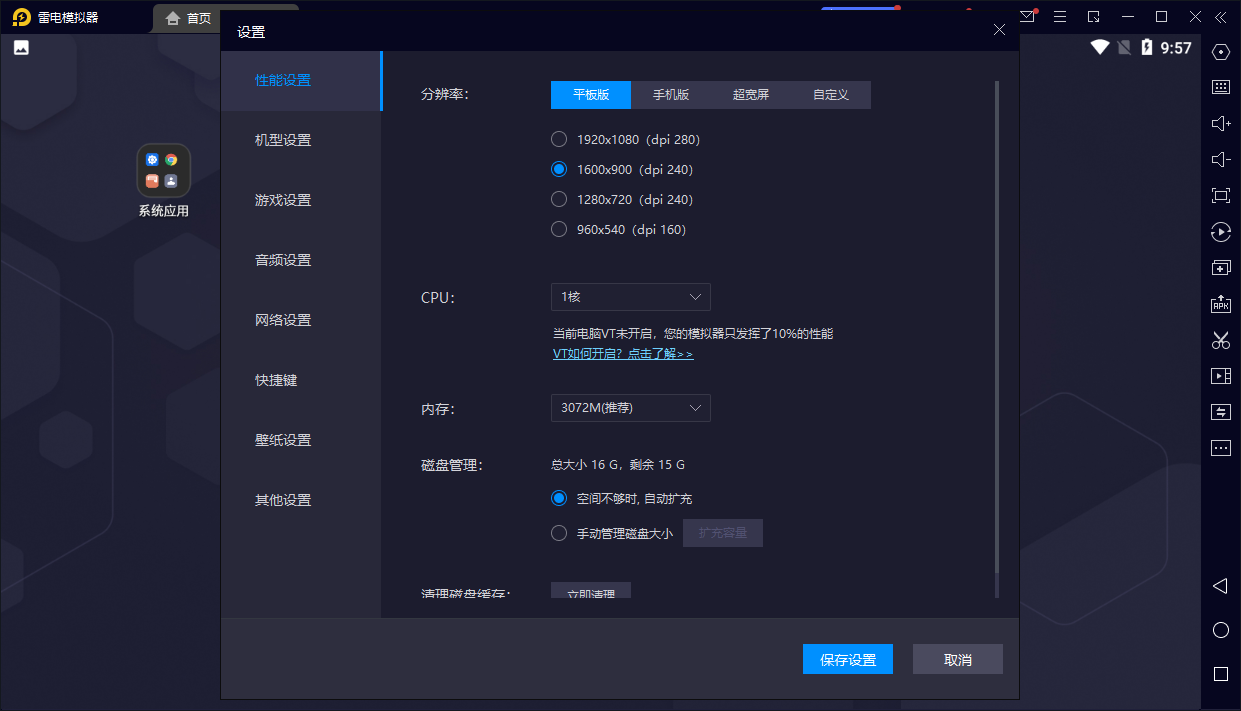This screenshot has width=1241, height=711.
Task: Click the scissors screenshot icon
Action: (1220, 340)
